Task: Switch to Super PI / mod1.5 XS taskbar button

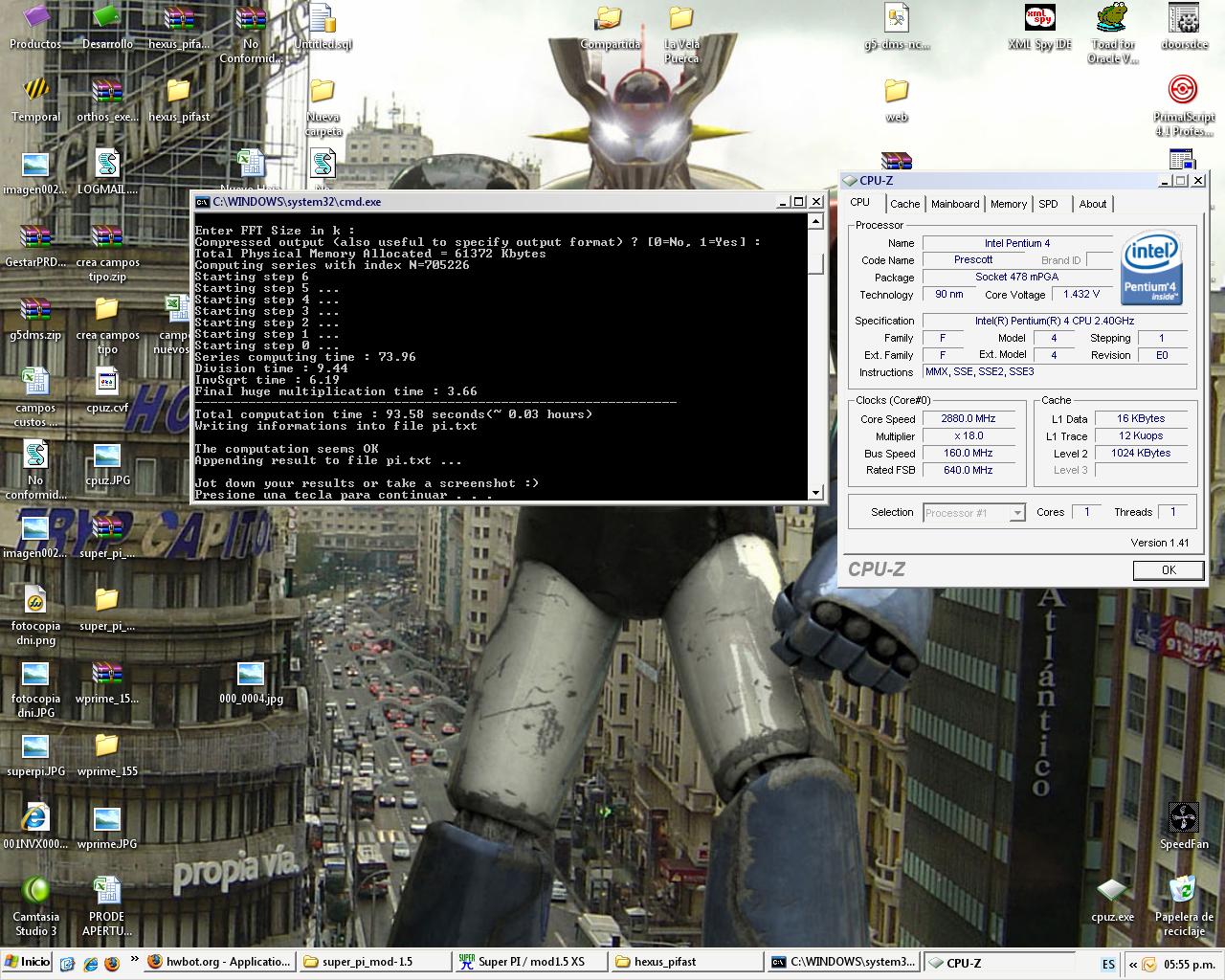Action: click(531, 962)
